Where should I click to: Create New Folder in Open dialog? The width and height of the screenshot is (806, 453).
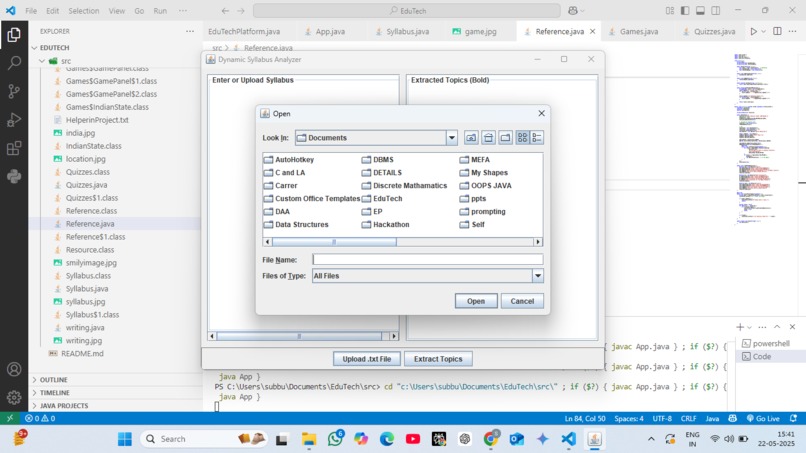point(505,137)
